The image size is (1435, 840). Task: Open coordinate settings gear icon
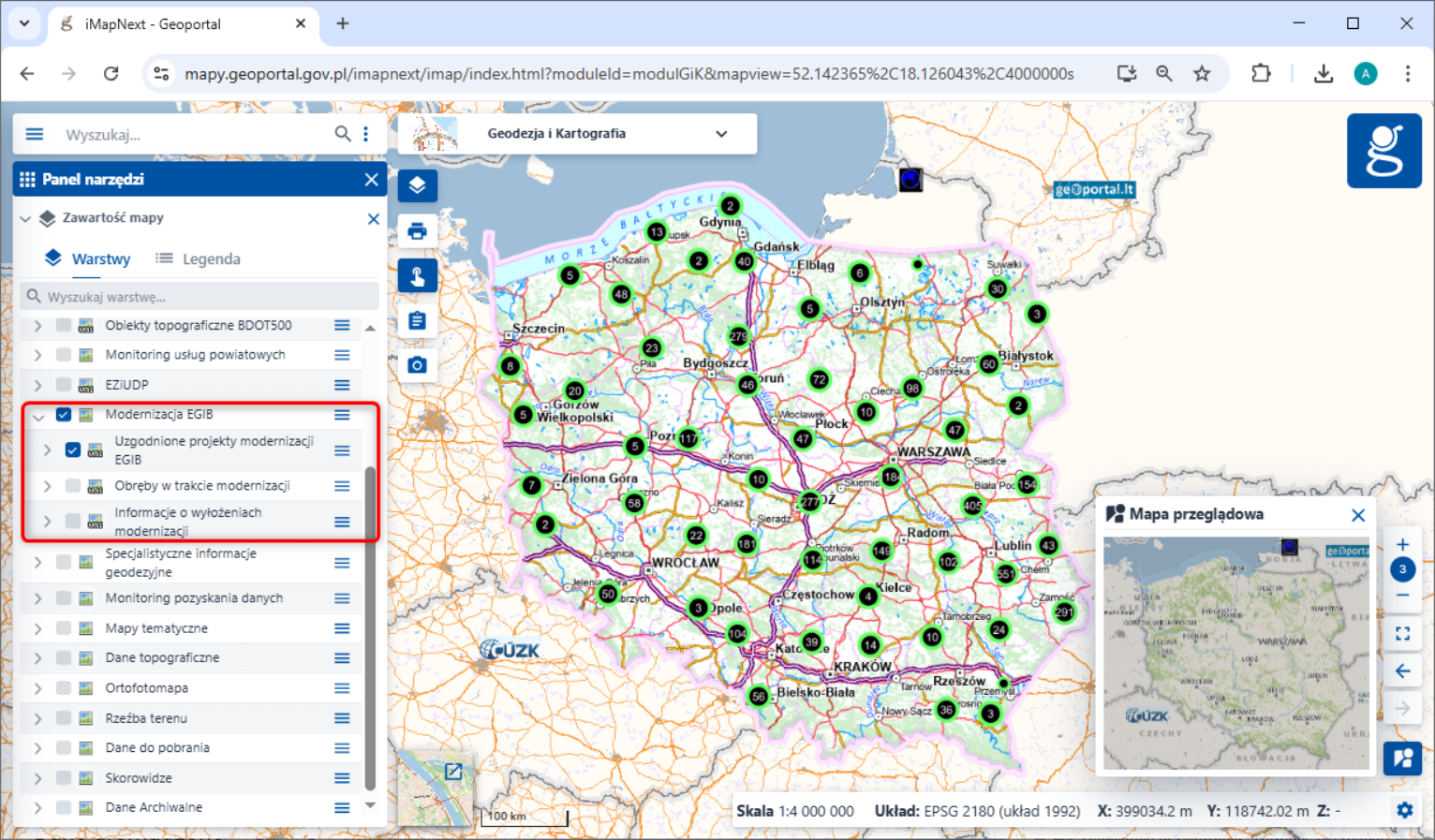[1404, 811]
